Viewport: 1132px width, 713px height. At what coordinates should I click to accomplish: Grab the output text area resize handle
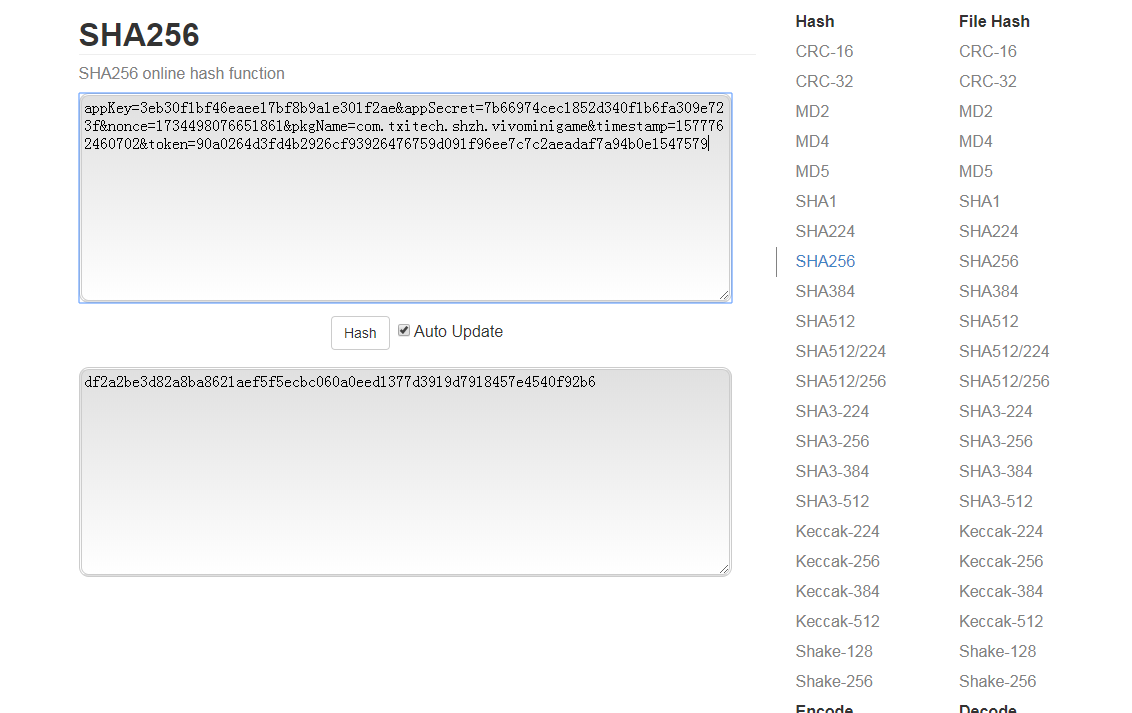[x=724, y=569]
